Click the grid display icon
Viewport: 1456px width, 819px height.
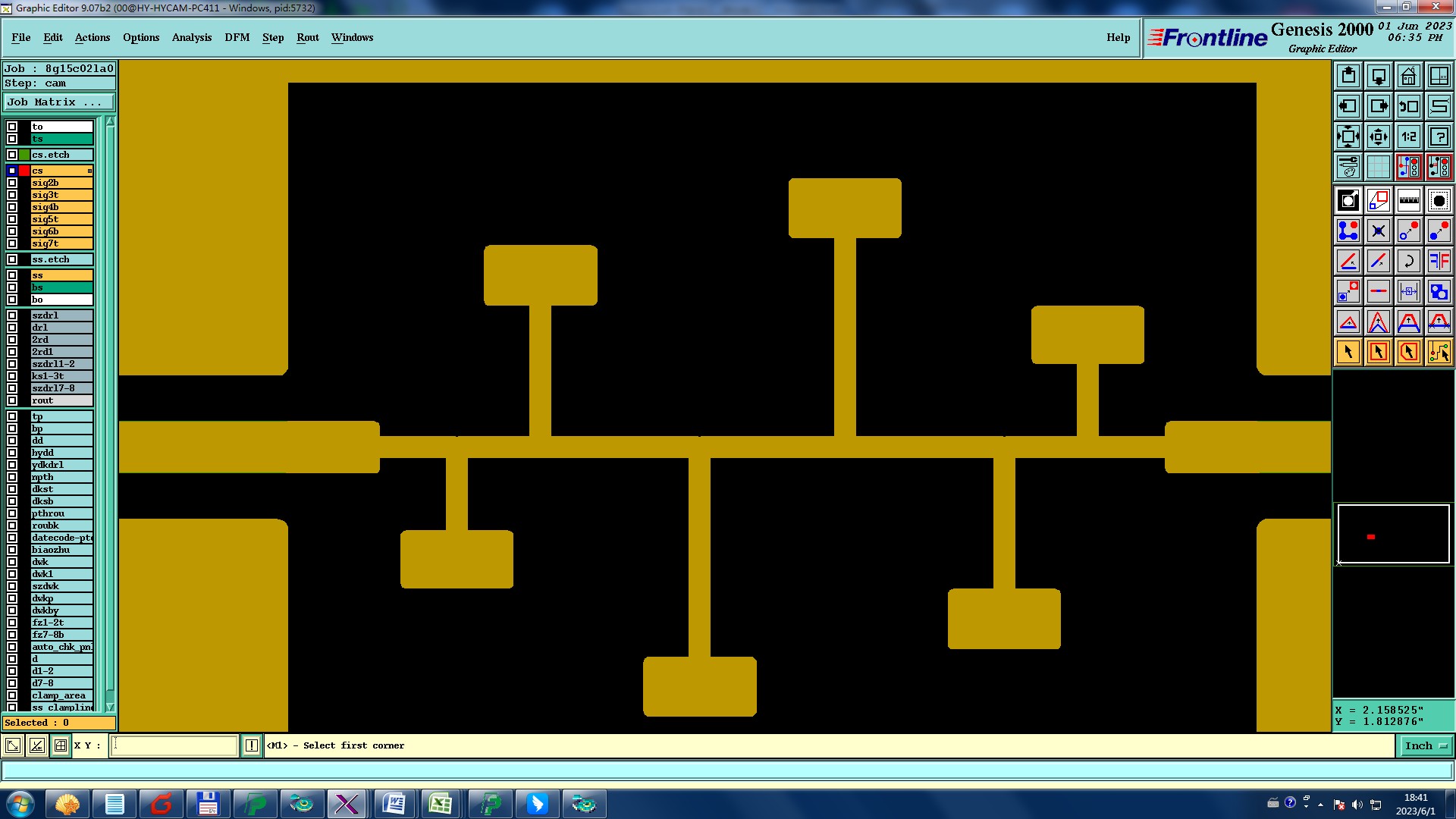1378,167
